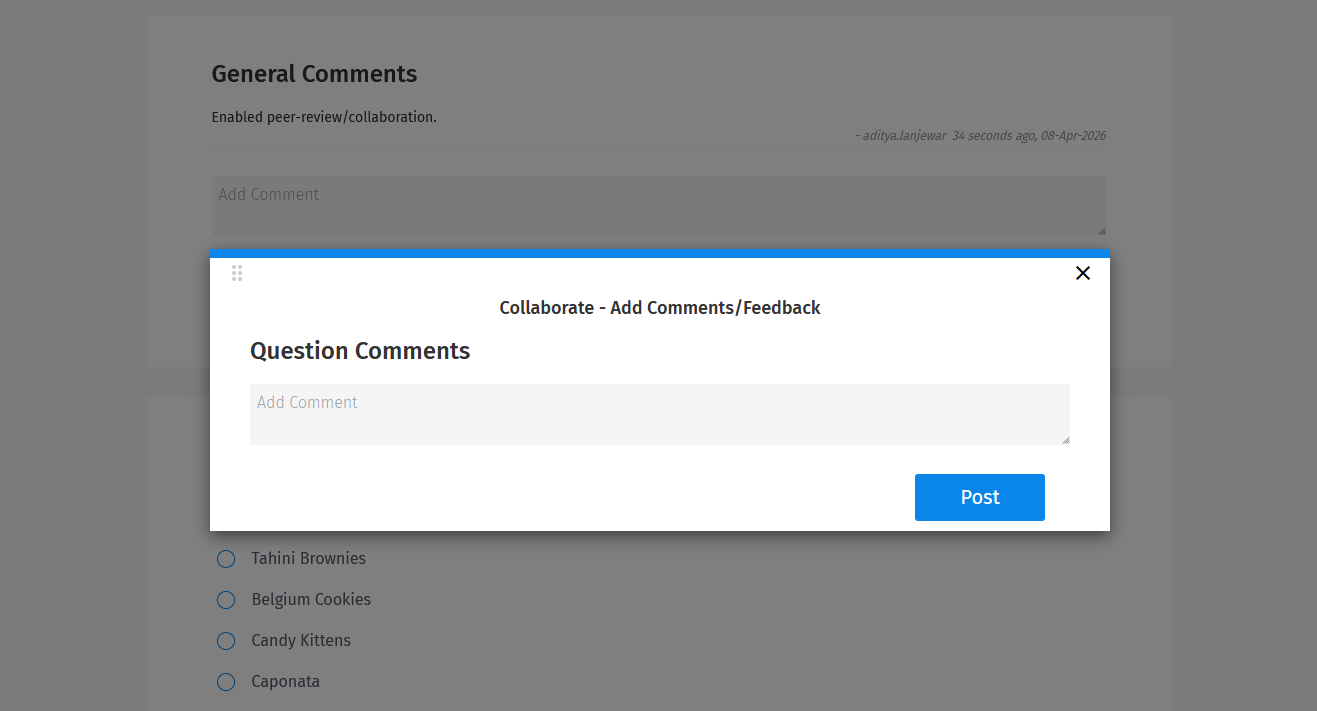
Task: Click the General Comments heading
Action: pyautogui.click(x=314, y=74)
